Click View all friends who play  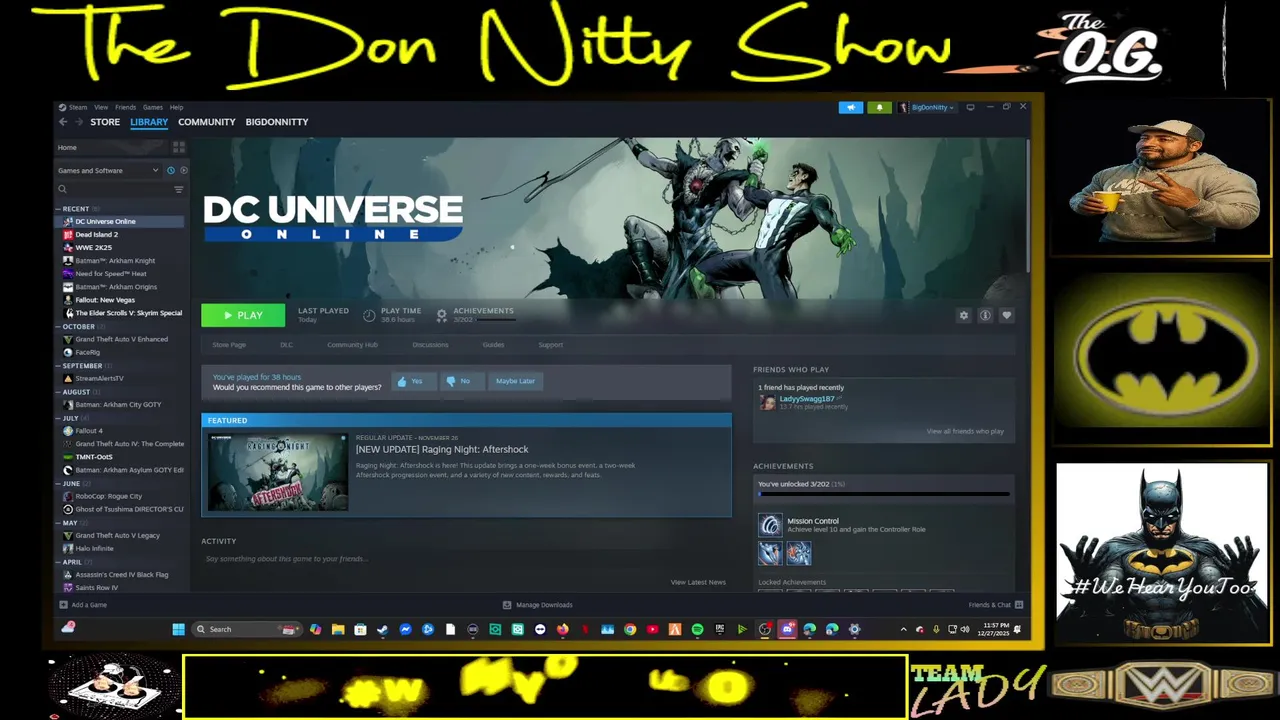[965, 431]
